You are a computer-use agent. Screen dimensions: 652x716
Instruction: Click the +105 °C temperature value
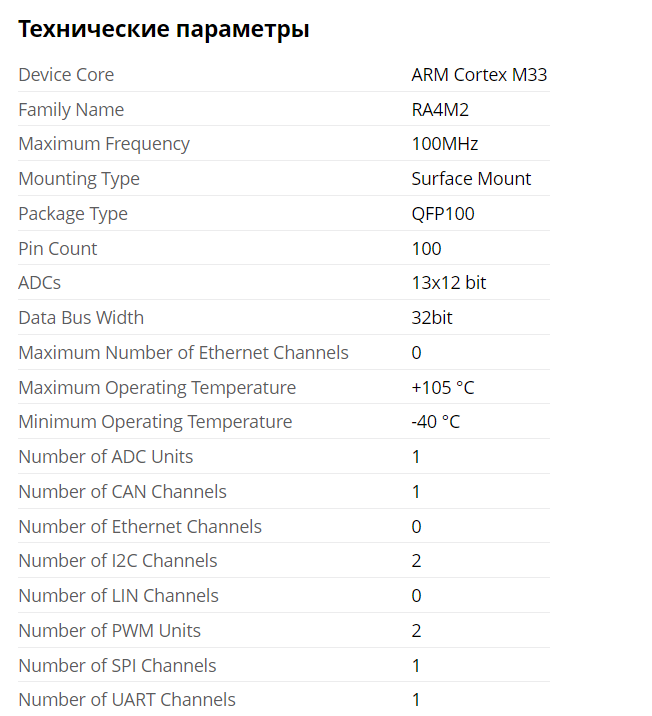442,388
